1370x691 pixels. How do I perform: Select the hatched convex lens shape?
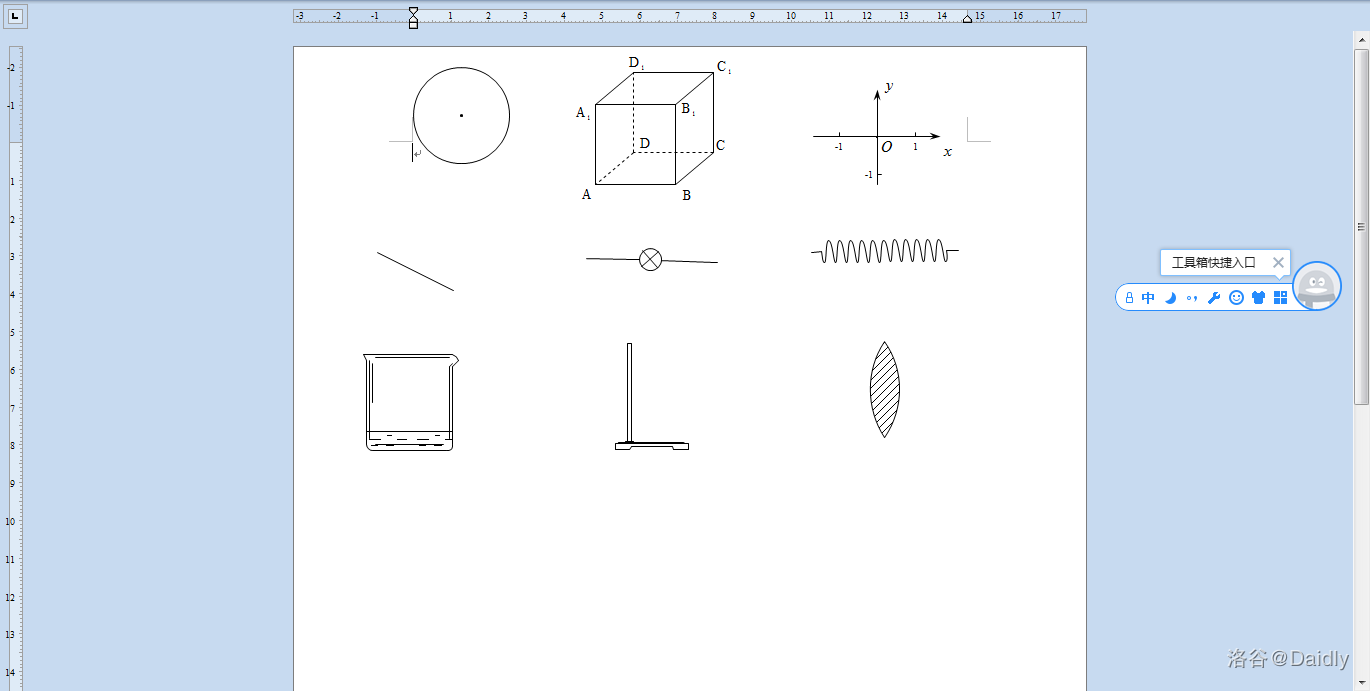[x=884, y=390]
